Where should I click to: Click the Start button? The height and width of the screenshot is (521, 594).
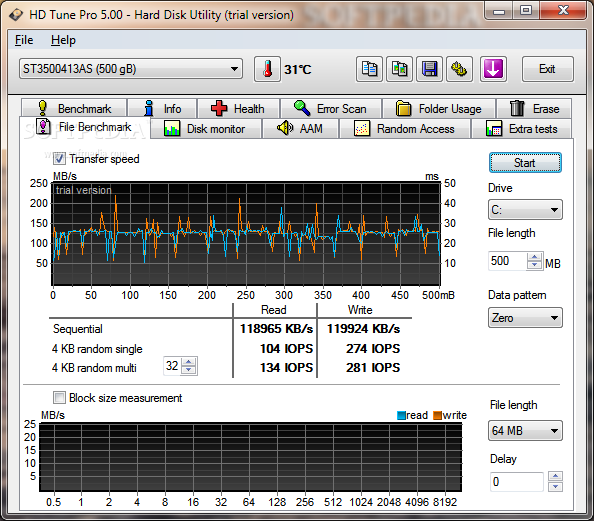525,163
